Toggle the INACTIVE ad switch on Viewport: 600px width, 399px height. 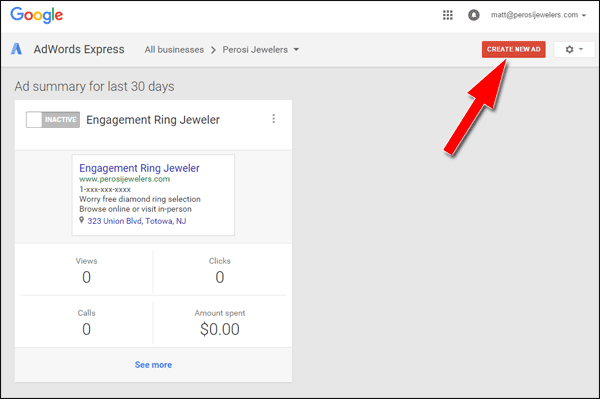click(53, 120)
